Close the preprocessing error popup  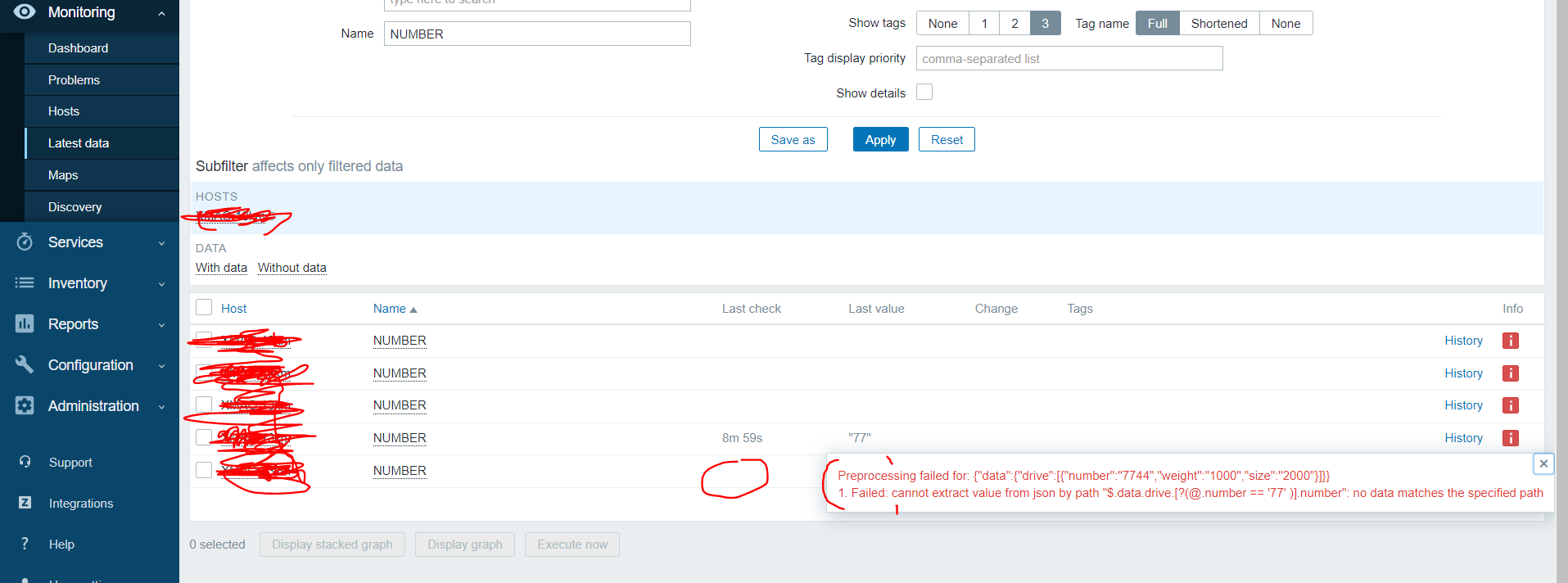pyautogui.click(x=1543, y=463)
